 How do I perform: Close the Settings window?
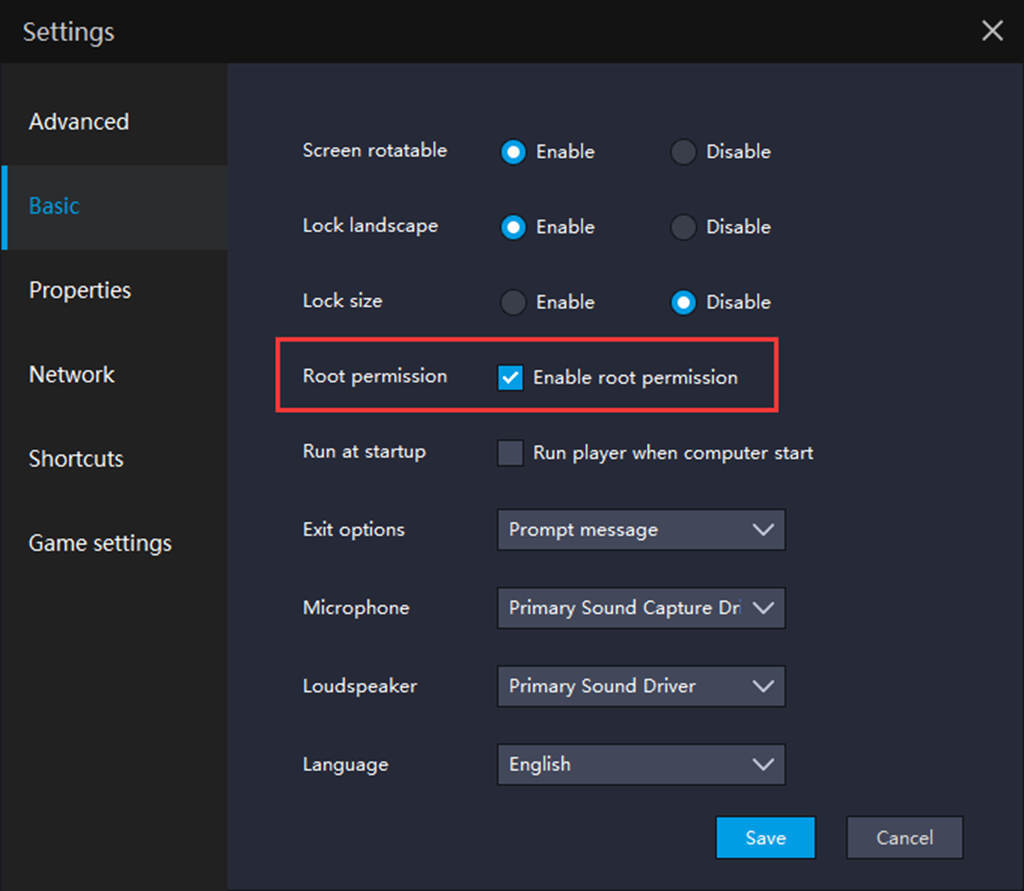(x=992, y=30)
